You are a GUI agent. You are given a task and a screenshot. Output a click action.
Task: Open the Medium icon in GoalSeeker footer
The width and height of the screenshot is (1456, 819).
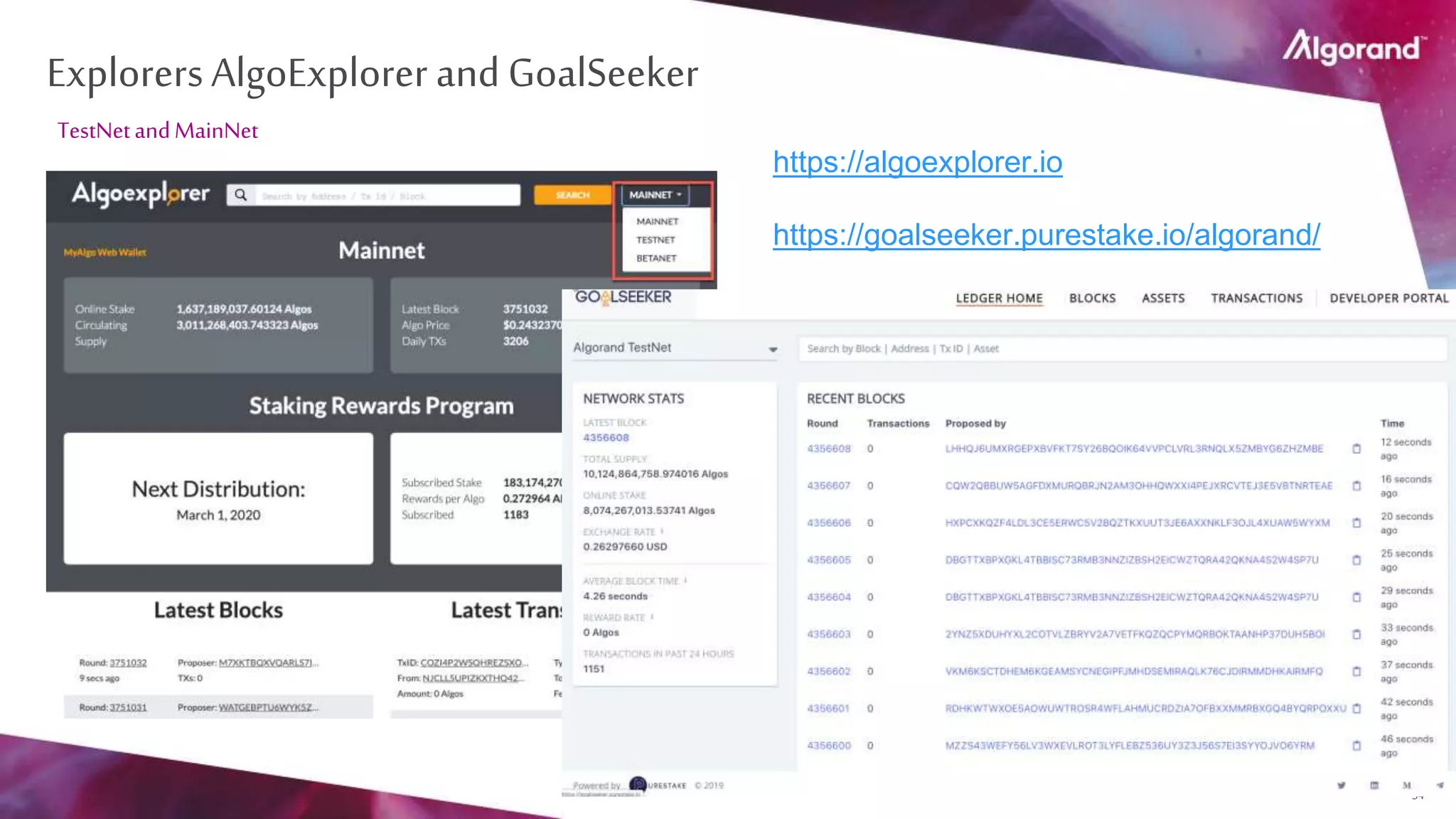click(1407, 786)
